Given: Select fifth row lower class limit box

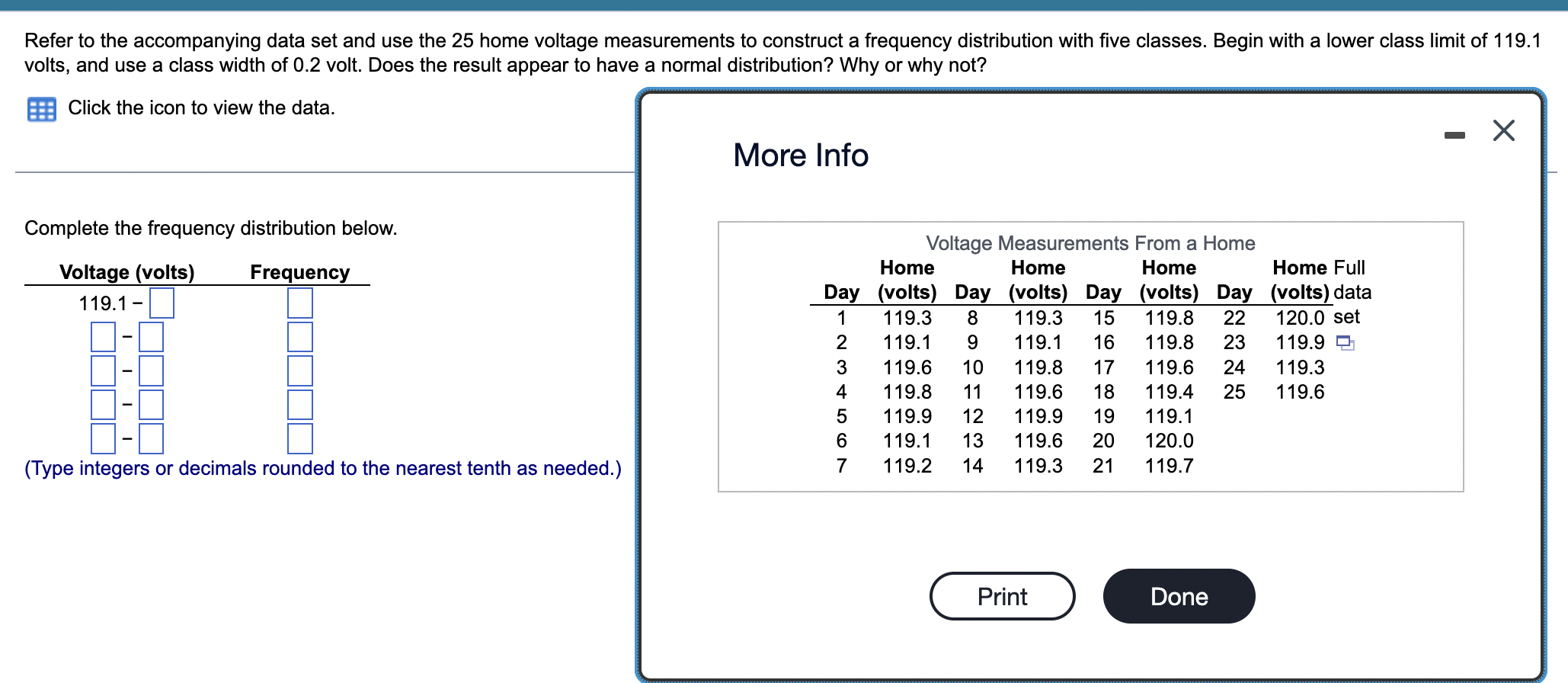Looking at the screenshot, I should [x=103, y=438].
